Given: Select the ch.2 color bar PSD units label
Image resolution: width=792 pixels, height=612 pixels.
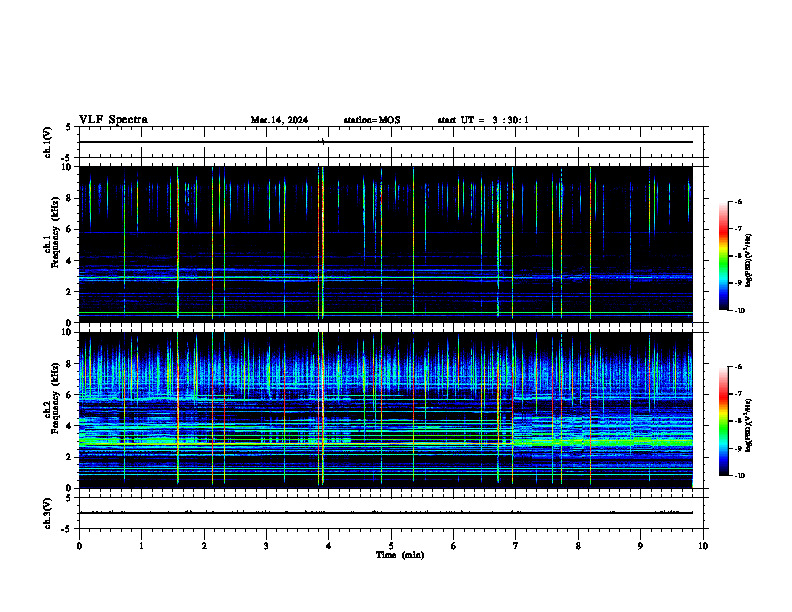Looking at the screenshot, I should point(749,425).
